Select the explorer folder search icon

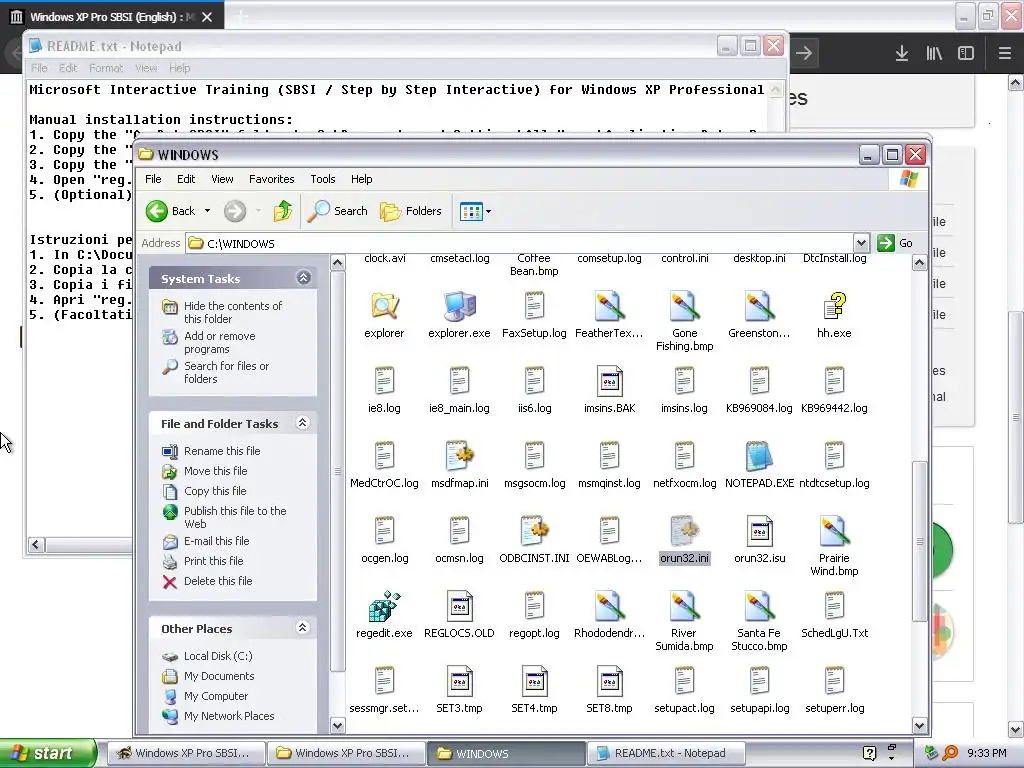385,306
